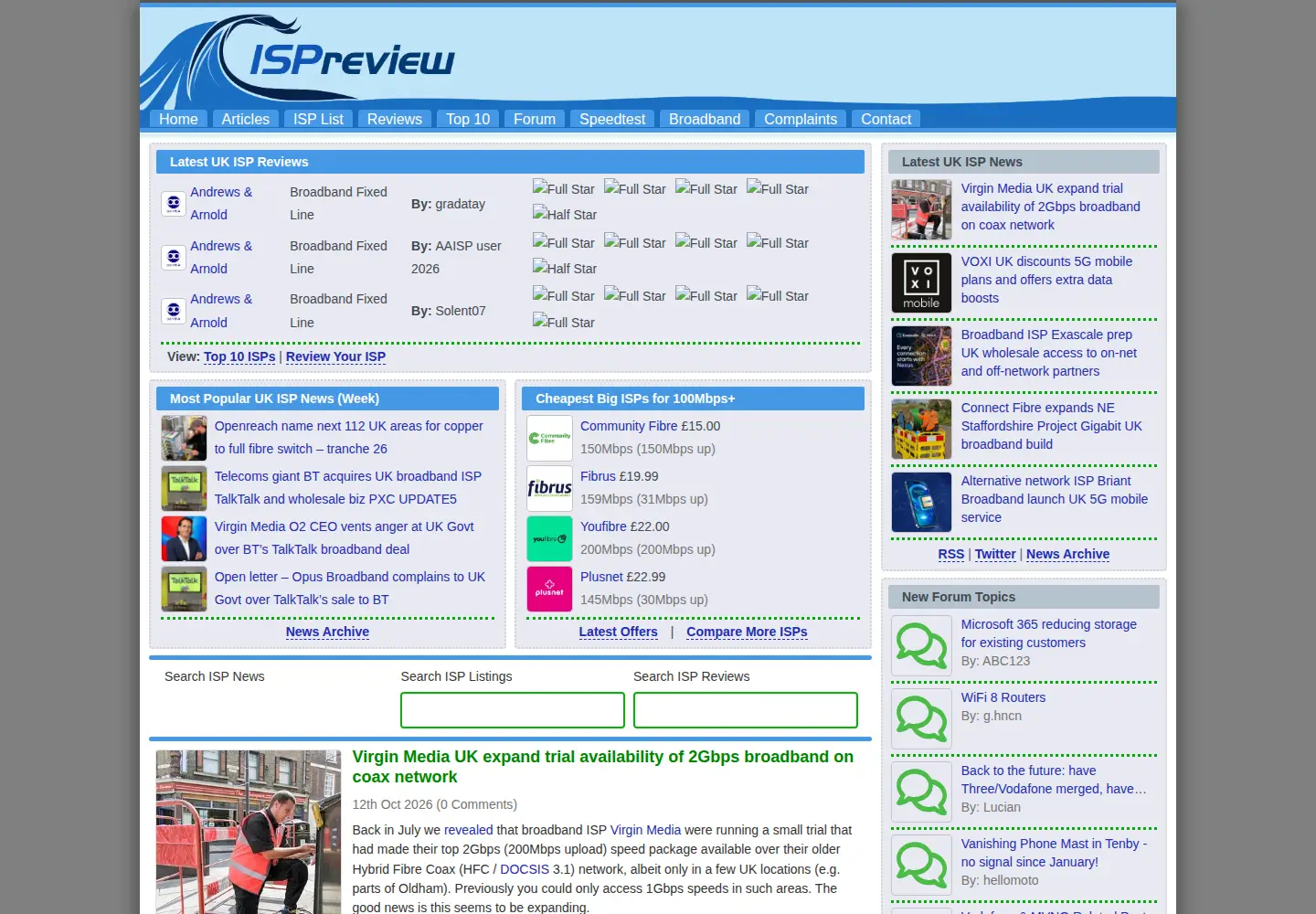Open Virgin Media news thumbnail in sidebar
This screenshot has width=1316, height=914.
(x=921, y=209)
